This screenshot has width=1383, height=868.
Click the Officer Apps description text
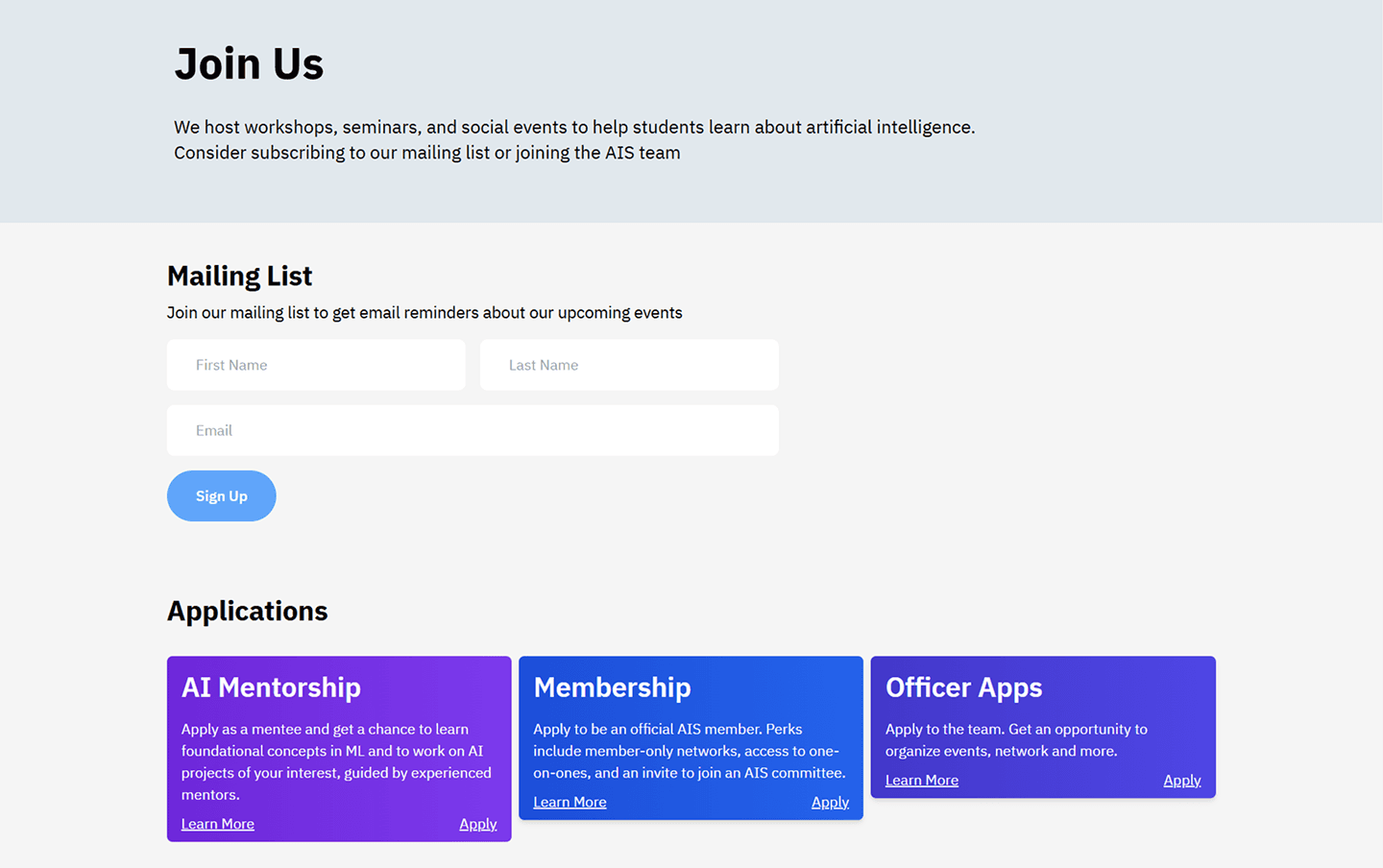[x=1016, y=740]
